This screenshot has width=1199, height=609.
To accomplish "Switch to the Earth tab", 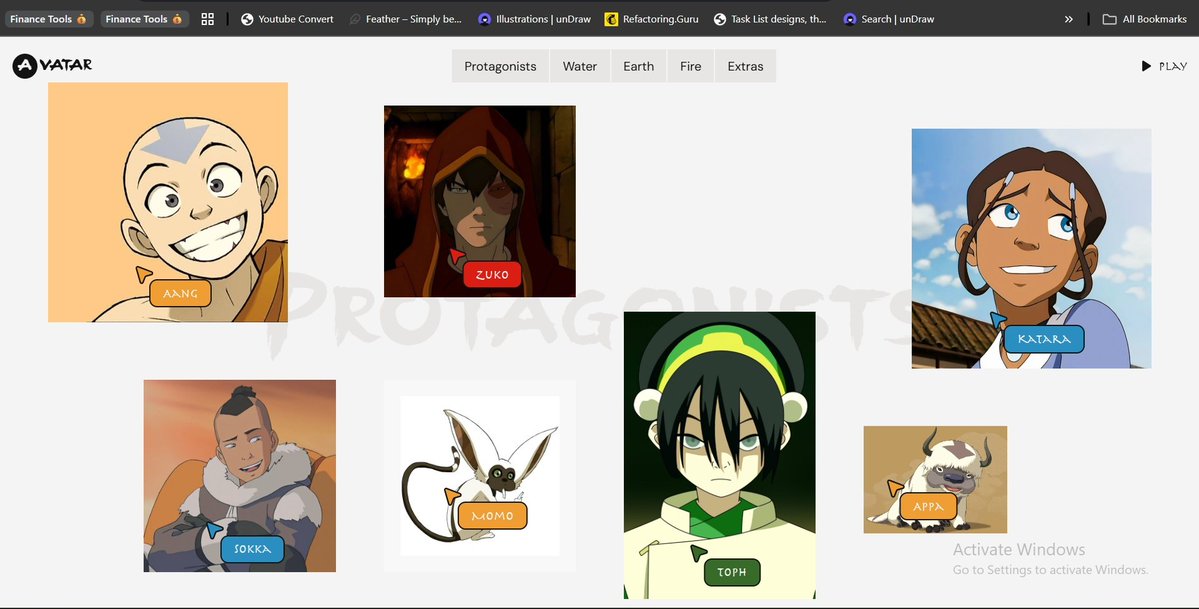I will click(638, 67).
